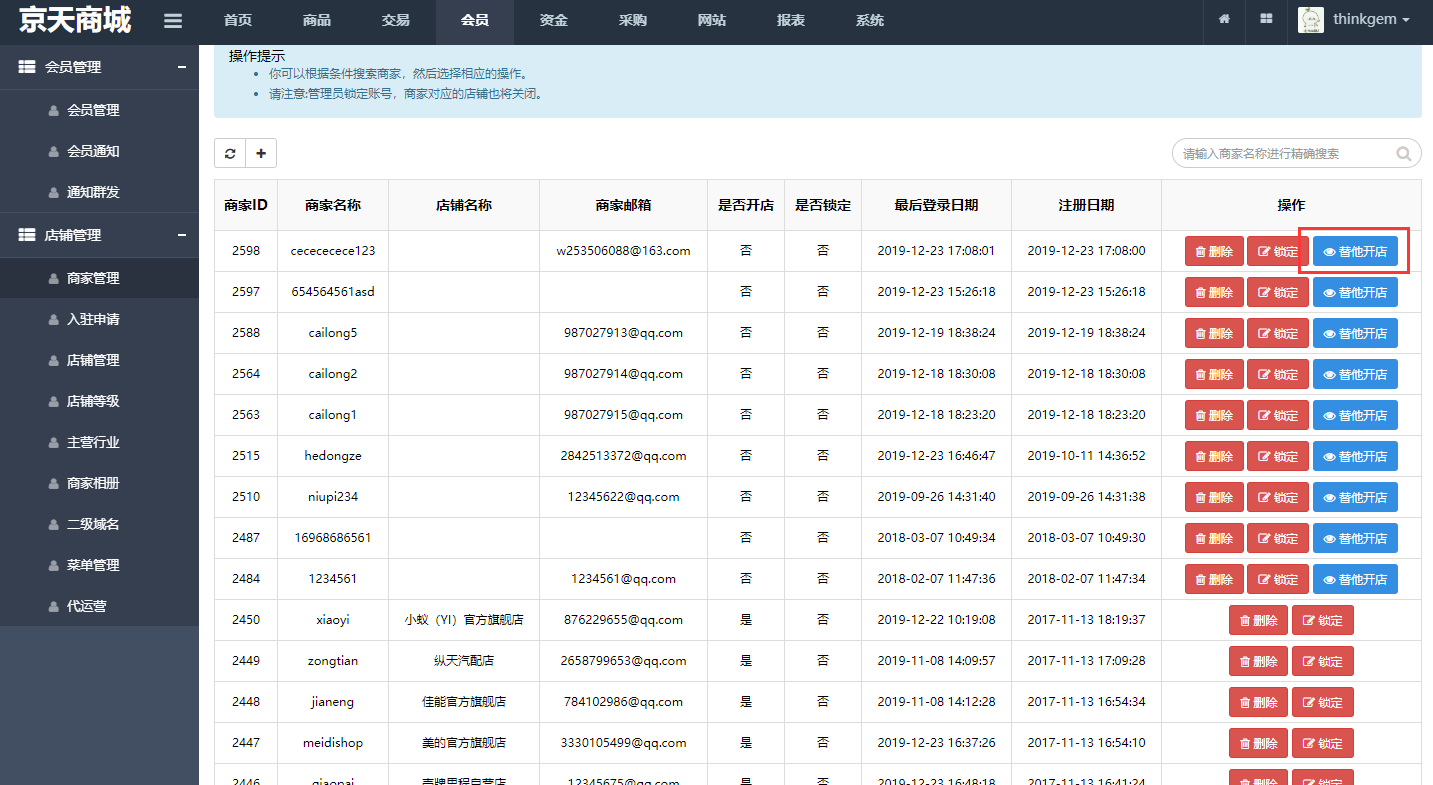Delete merchant cececececece123
This screenshot has height=785, width=1433.
(x=1214, y=251)
